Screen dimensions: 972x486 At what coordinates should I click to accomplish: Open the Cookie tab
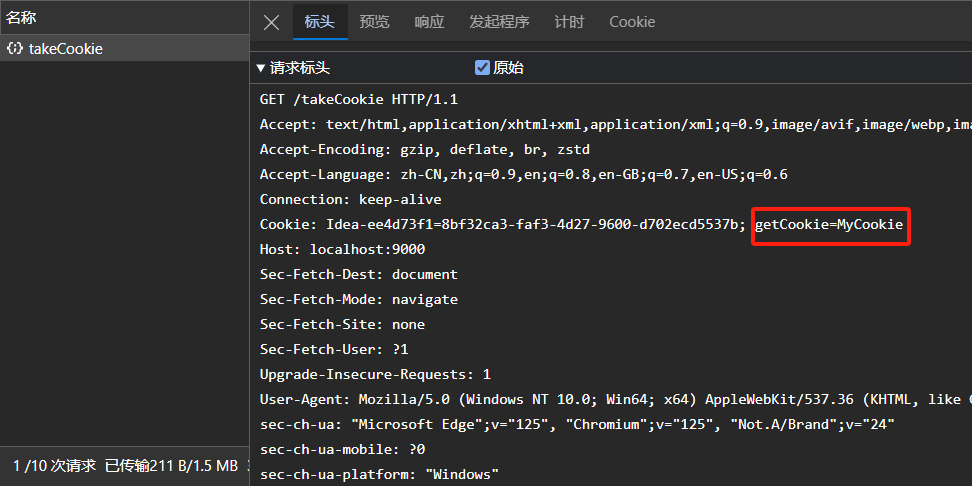pos(632,22)
